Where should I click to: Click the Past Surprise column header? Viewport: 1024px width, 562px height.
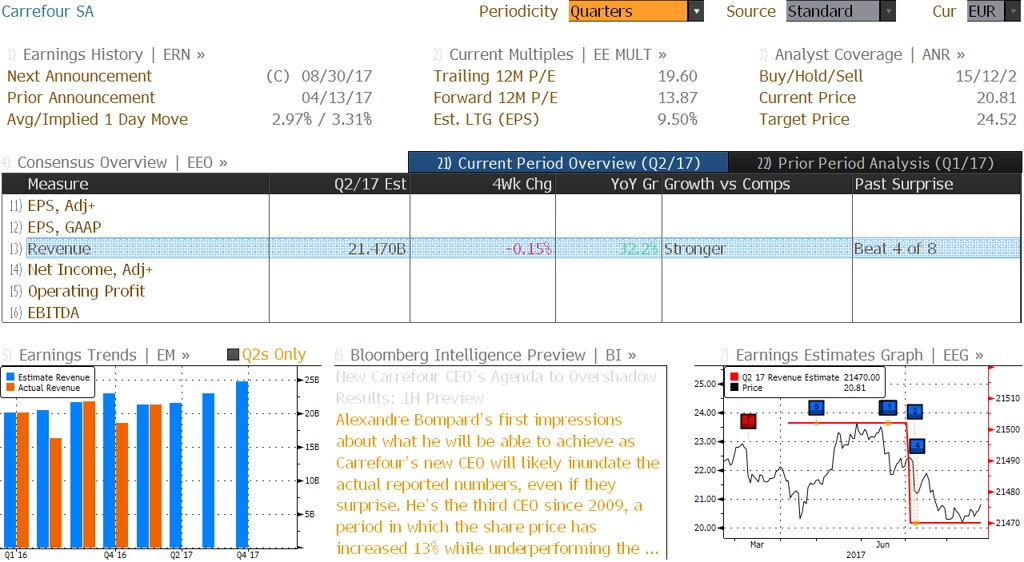pos(936,184)
